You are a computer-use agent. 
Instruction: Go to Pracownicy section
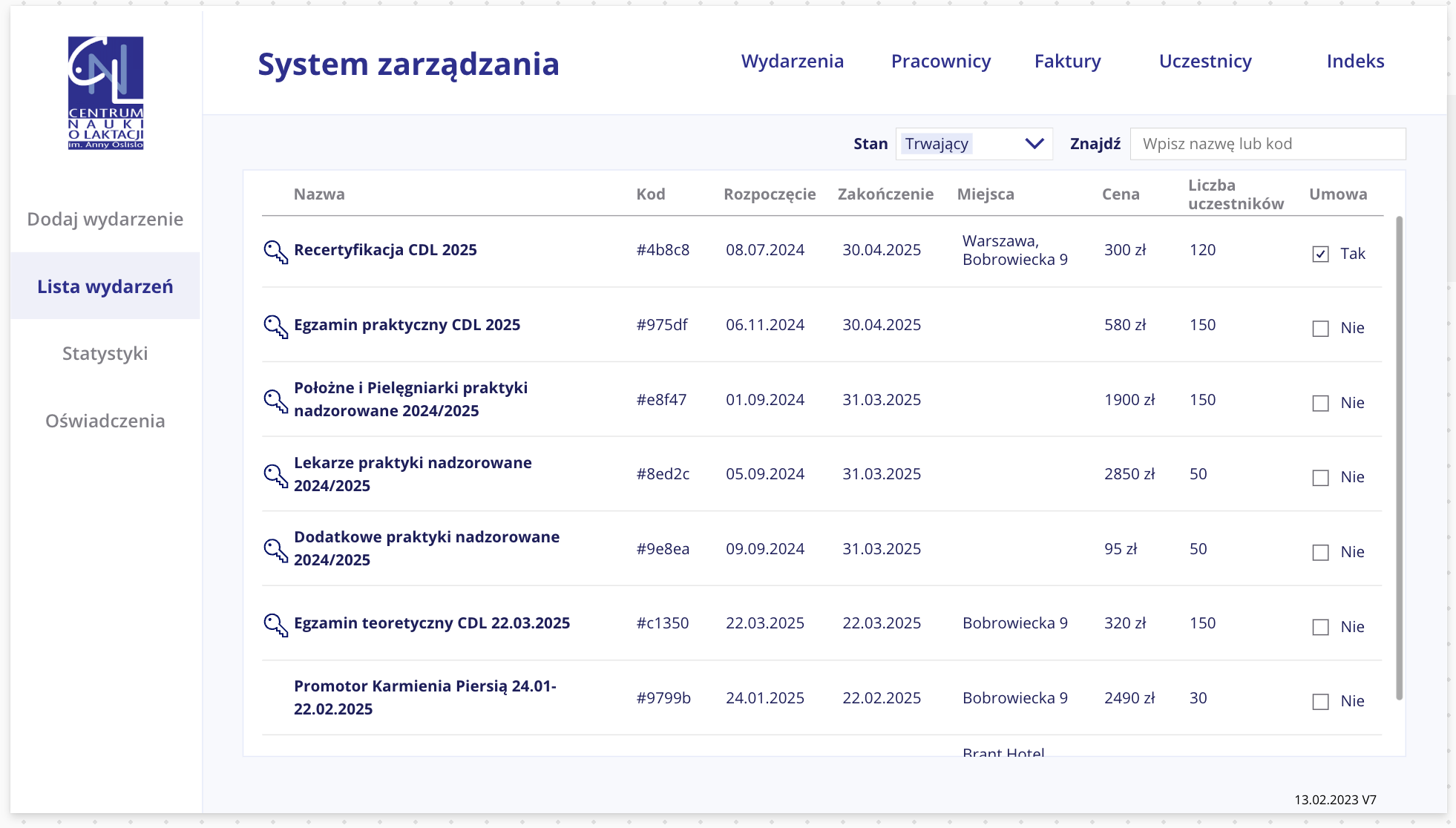[941, 61]
